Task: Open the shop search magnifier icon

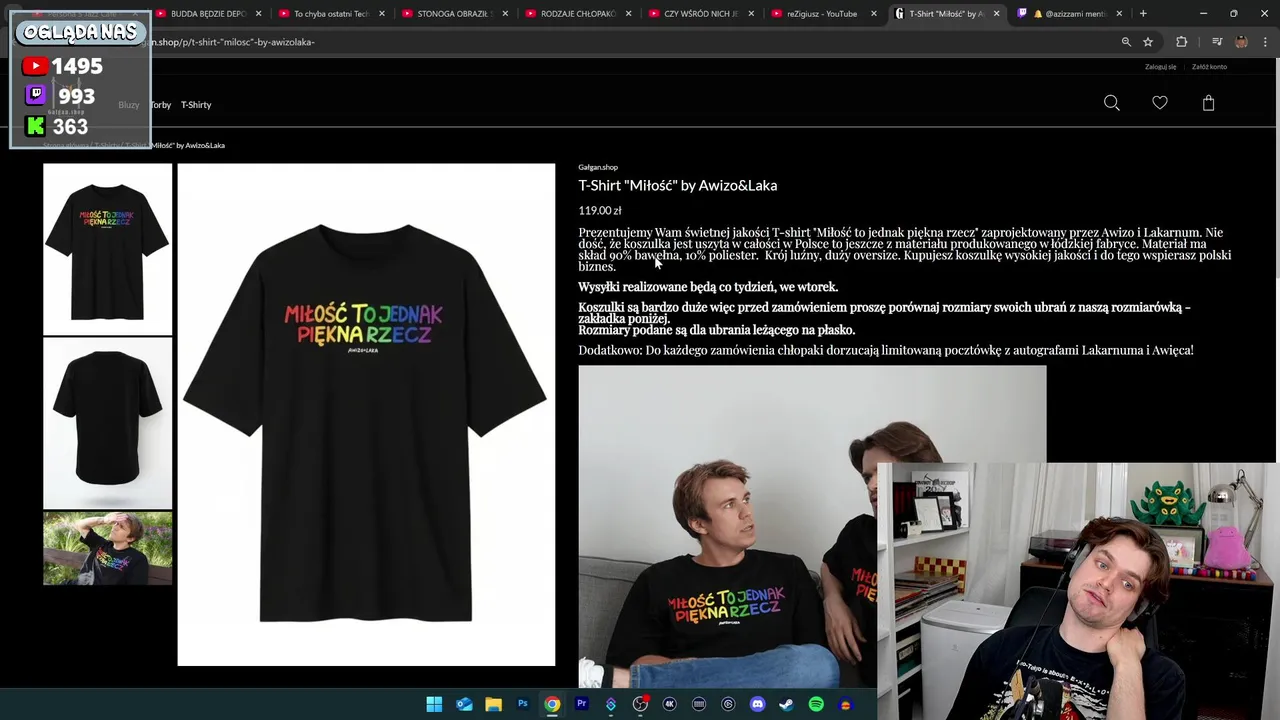Action: coord(1111,103)
